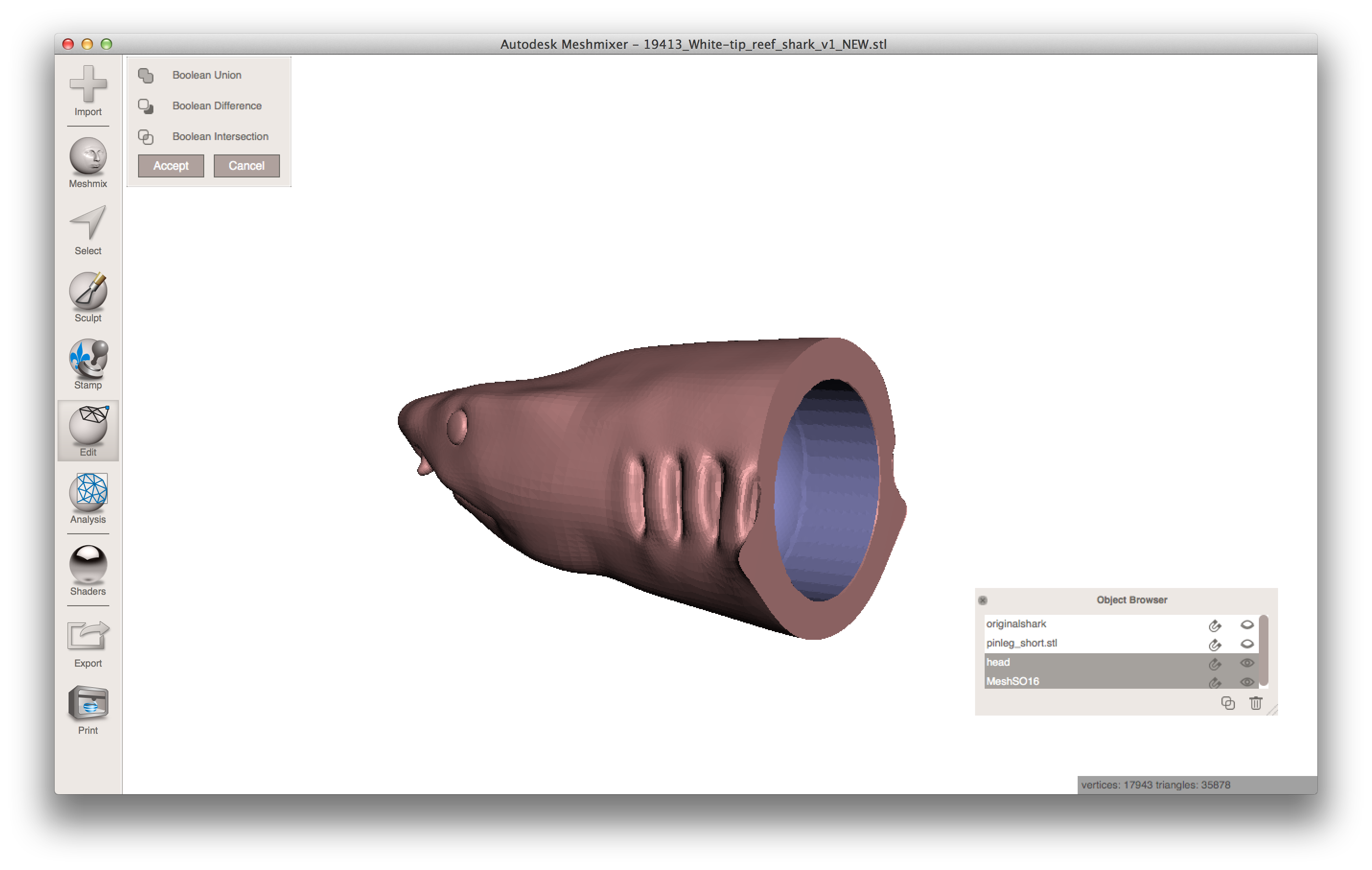Click the lock icon for MeshSO16
Viewport: 1372px width, 870px height.
click(x=1214, y=682)
